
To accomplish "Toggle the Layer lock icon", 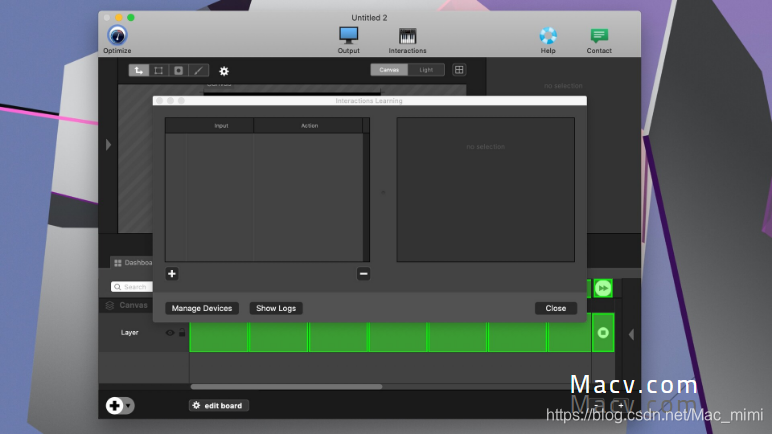I will [182, 332].
